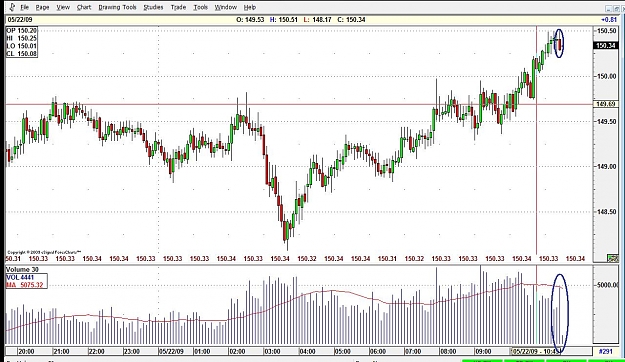Click the 150.00 price scale label

[x=606, y=76]
